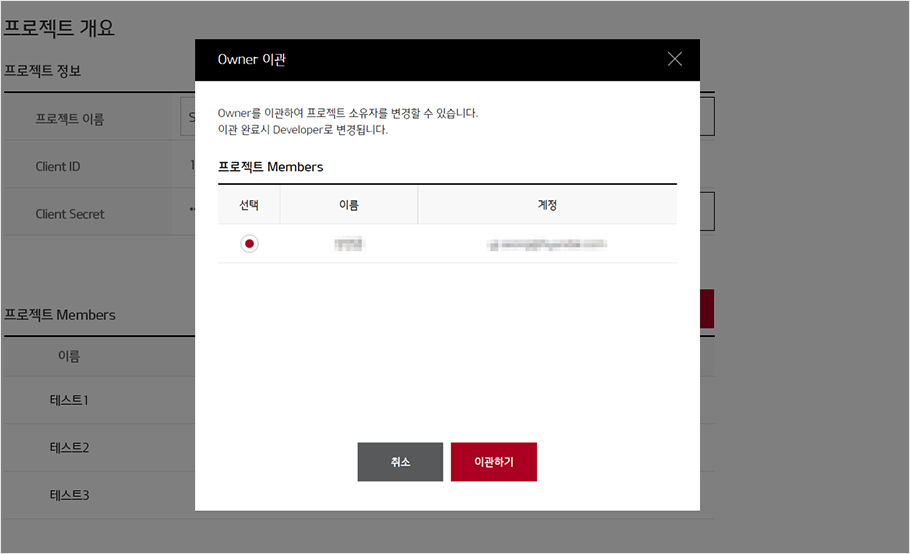Select the 테스트1 member row
The width and height of the screenshot is (910, 554).
(x=69, y=400)
